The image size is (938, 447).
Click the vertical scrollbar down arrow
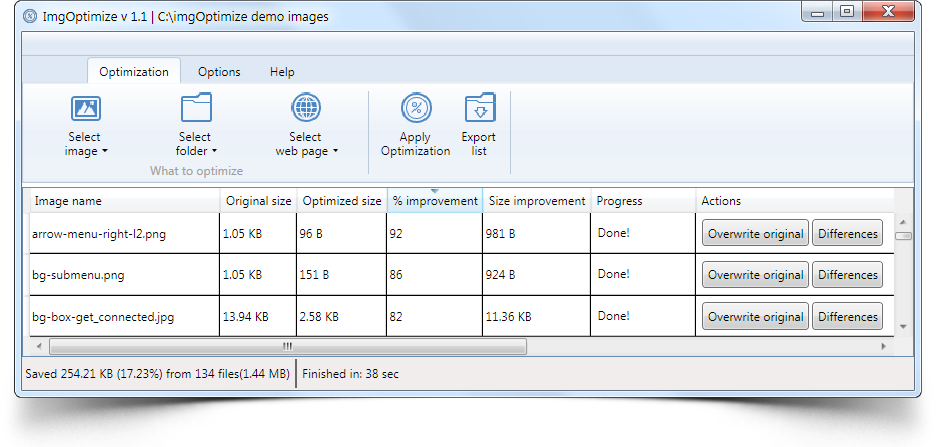903,327
